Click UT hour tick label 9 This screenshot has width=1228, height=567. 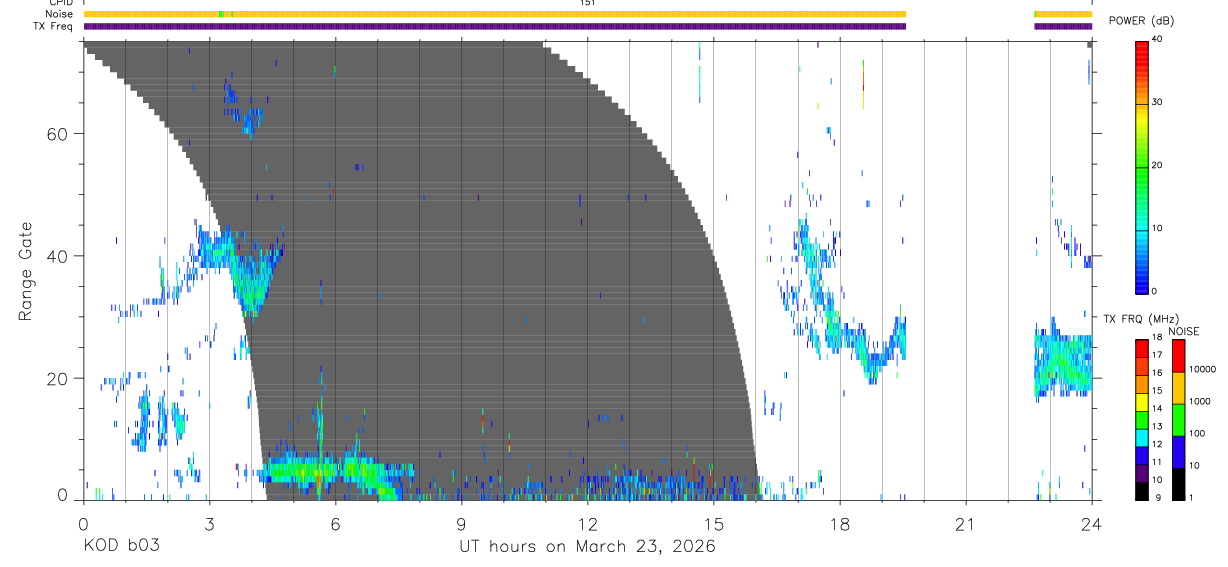[x=461, y=524]
